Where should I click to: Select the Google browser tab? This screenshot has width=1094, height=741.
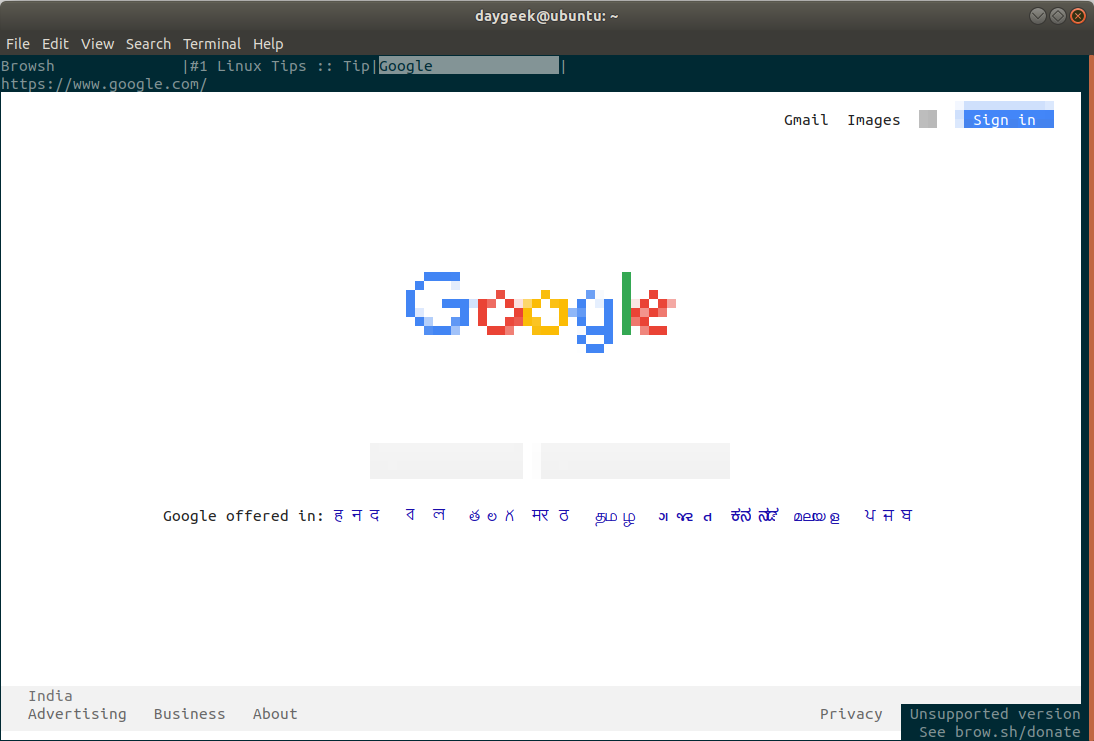[x=469, y=66]
